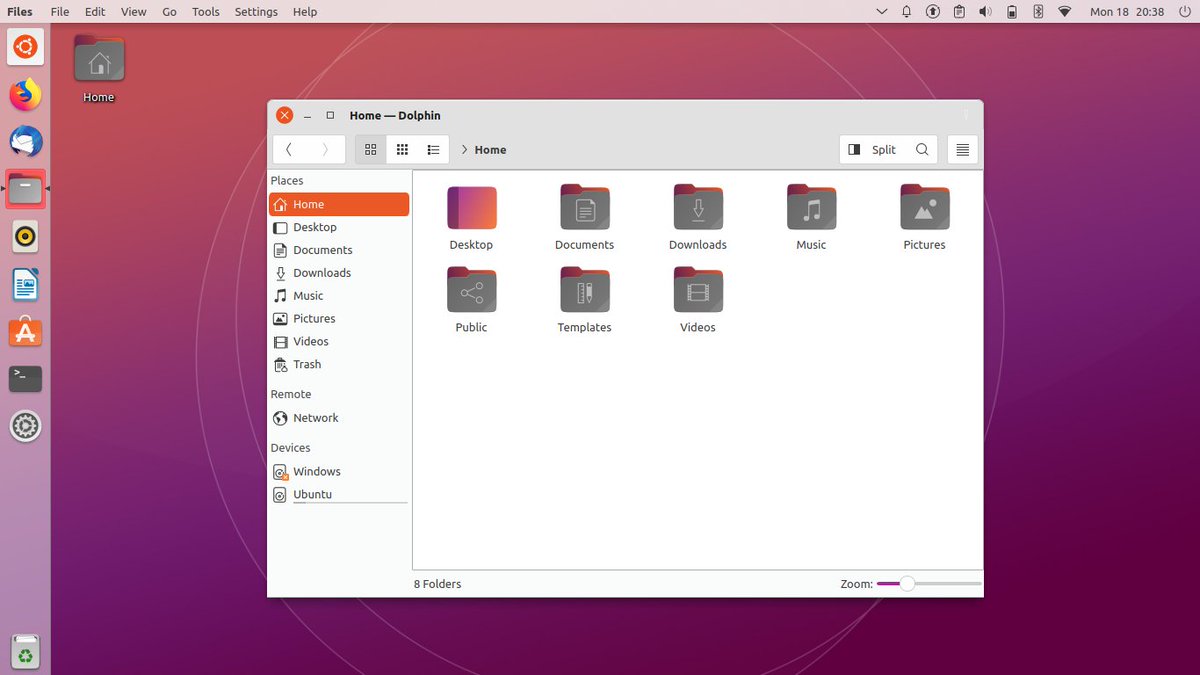The height and width of the screenshot is (675, 1200).
Task: Click Home in the location breadcrumb
Action: point(490,150)
